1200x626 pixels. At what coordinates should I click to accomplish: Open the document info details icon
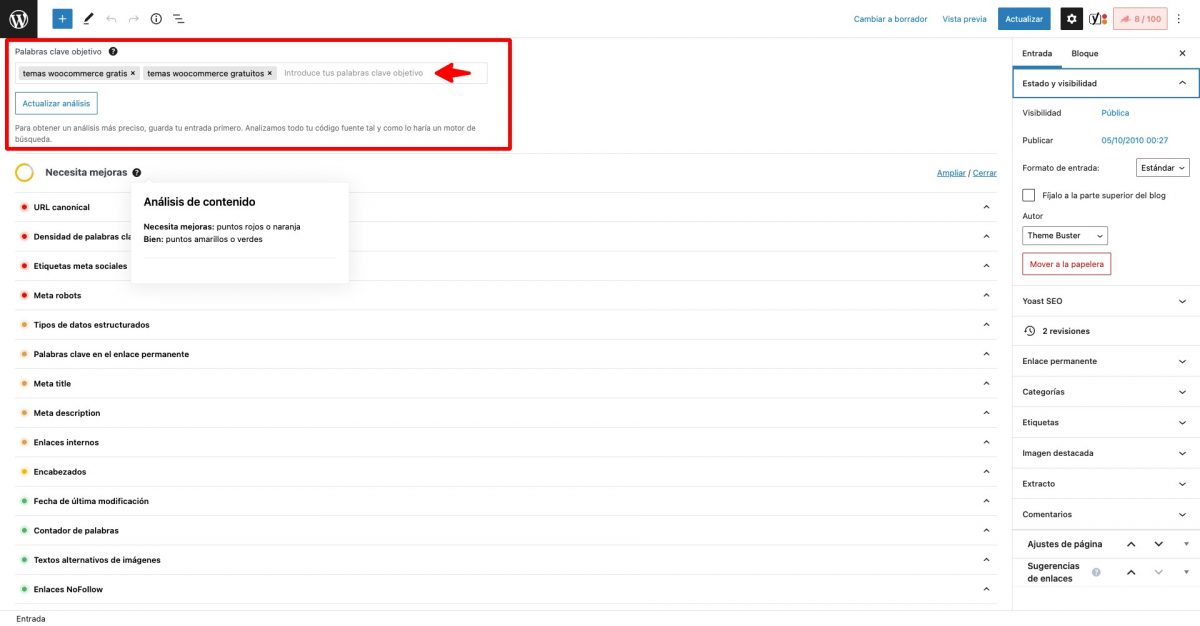(x=156, y=18)
